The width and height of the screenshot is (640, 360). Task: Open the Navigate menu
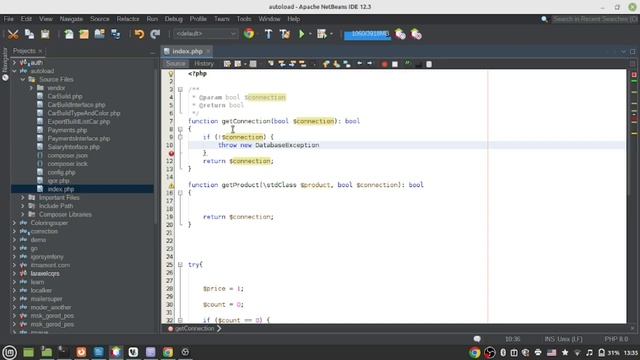click(x=71, y=19)
